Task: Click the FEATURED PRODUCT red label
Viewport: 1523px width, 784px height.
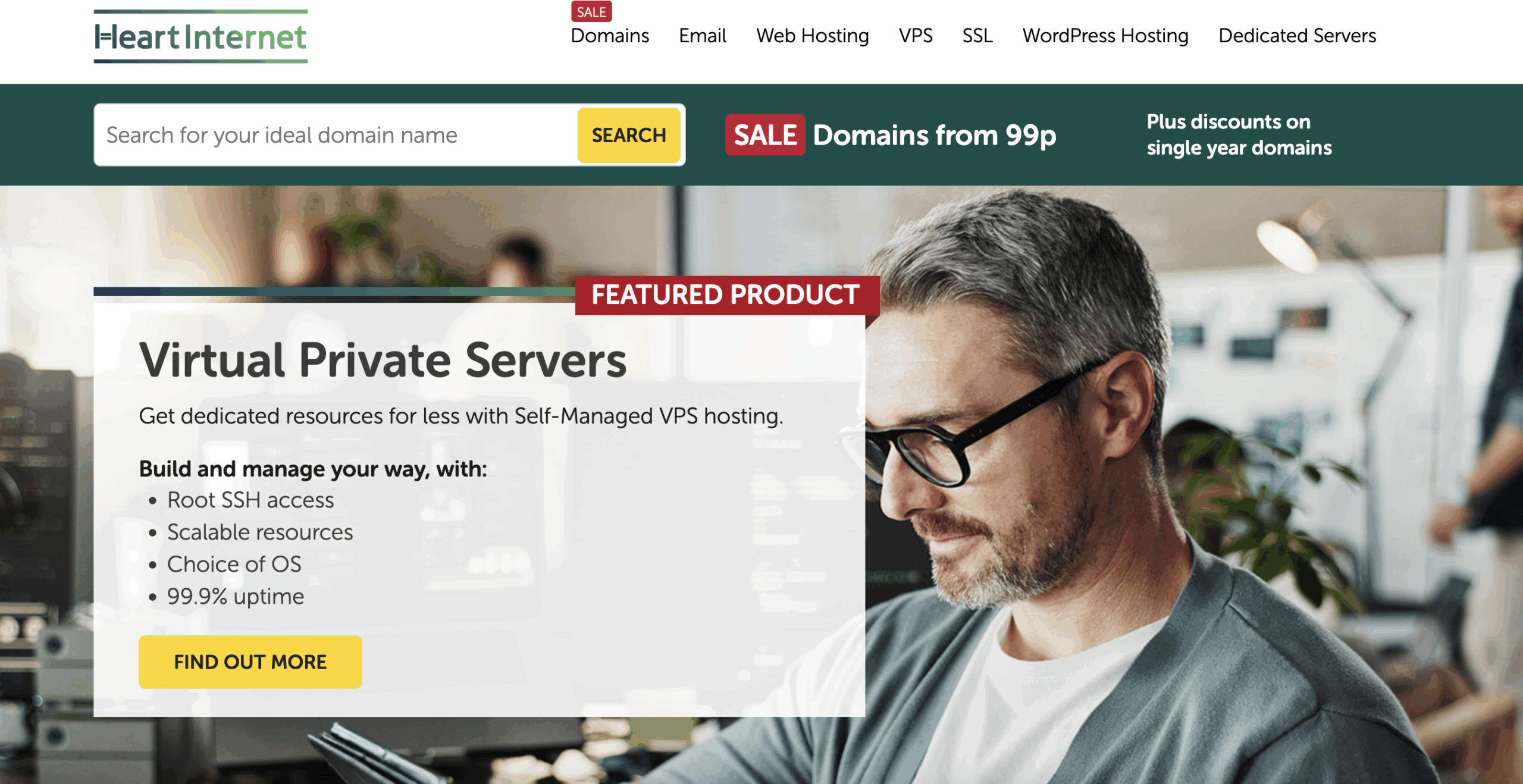Action: tap(726, 295)
